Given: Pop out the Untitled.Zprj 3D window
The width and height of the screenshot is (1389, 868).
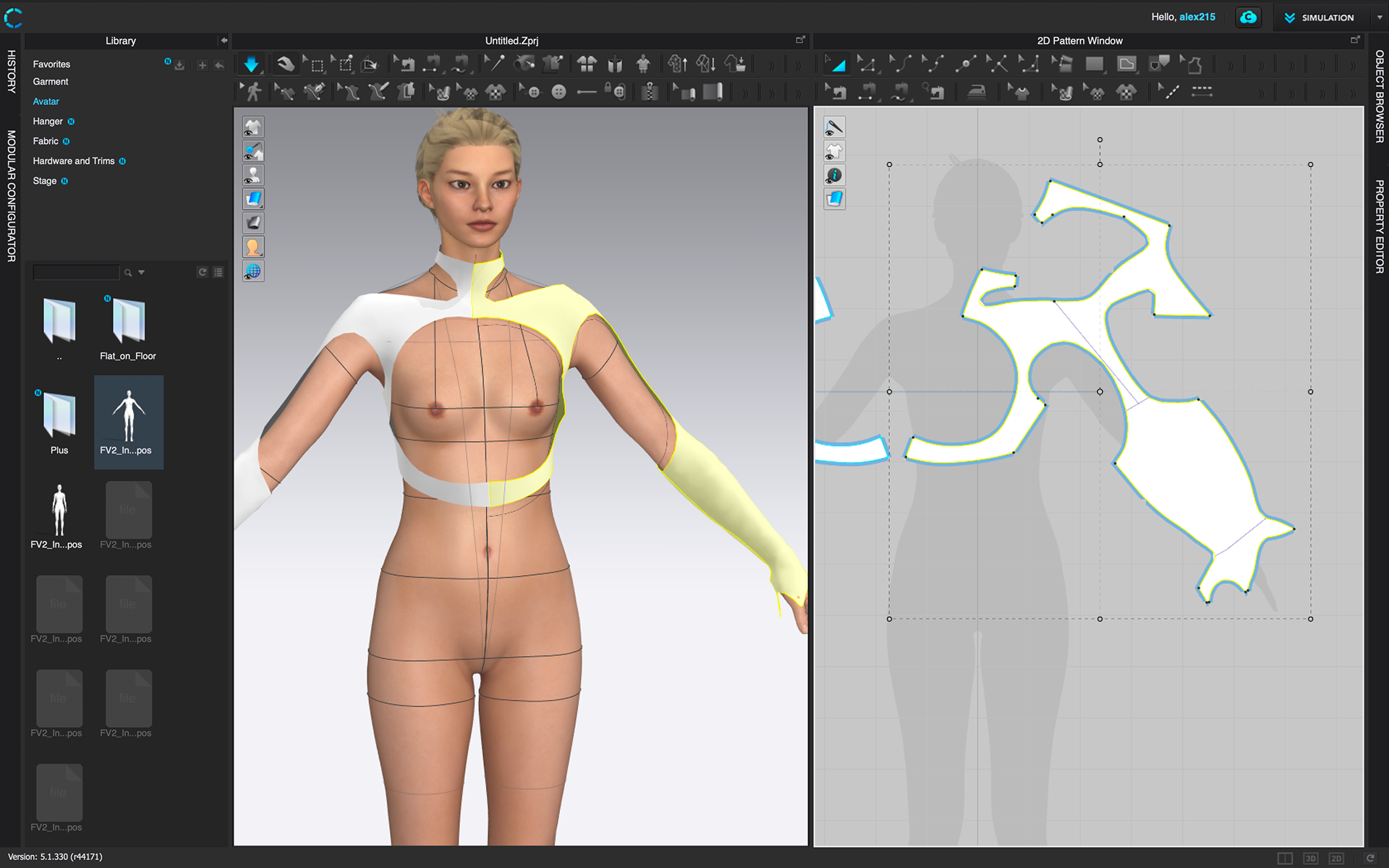Looking at the screenshot, I should click(800, 40).
